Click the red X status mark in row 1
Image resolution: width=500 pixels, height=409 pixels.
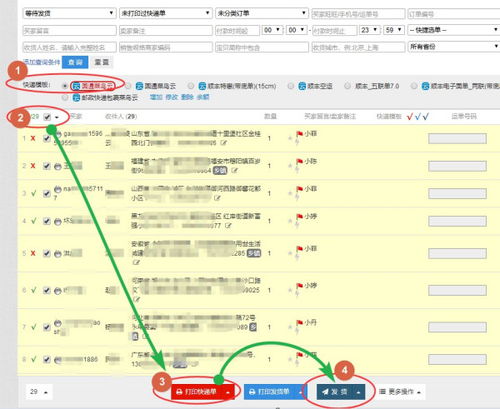click(x=33, y=138)
